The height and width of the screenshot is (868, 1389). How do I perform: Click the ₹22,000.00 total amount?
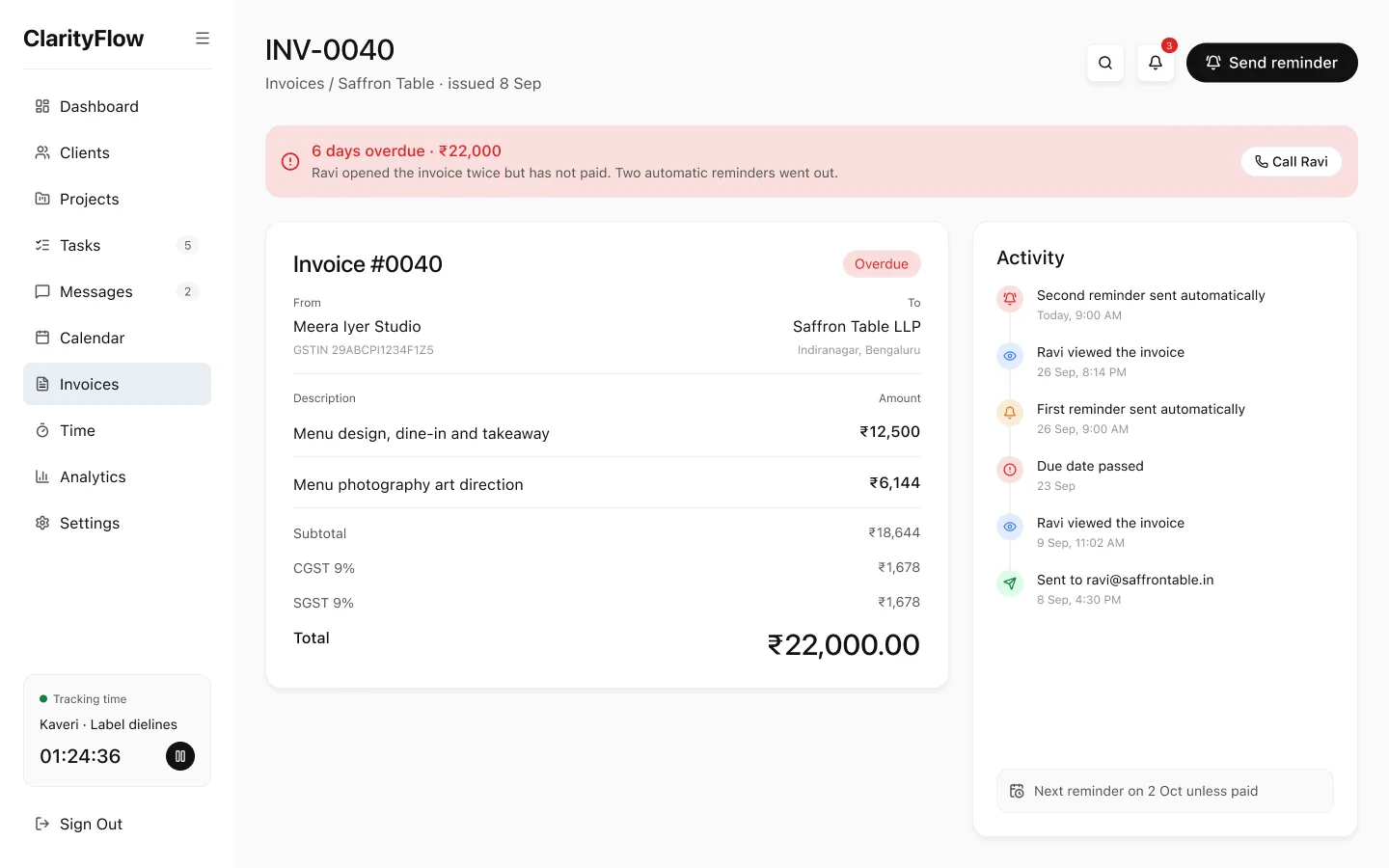843,644
